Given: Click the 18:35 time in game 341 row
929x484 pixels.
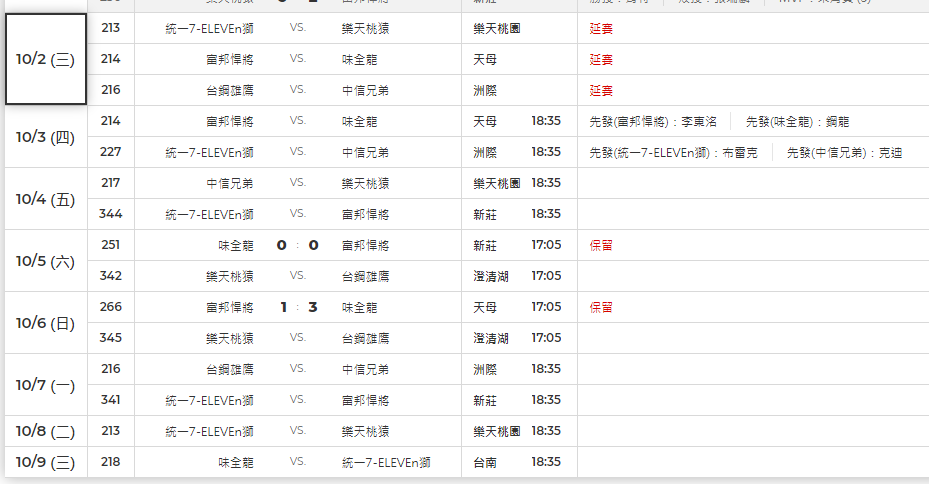Looking at the screenshot, I should (546, 400).
